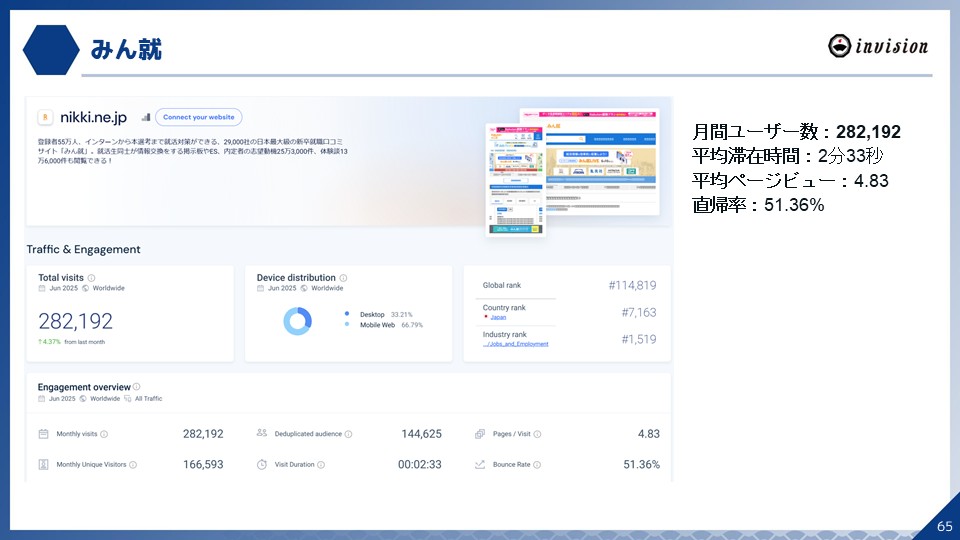Click the Country rank value #7,163
This screenshot has height=540, width=960.
click(x=639, y=312)
